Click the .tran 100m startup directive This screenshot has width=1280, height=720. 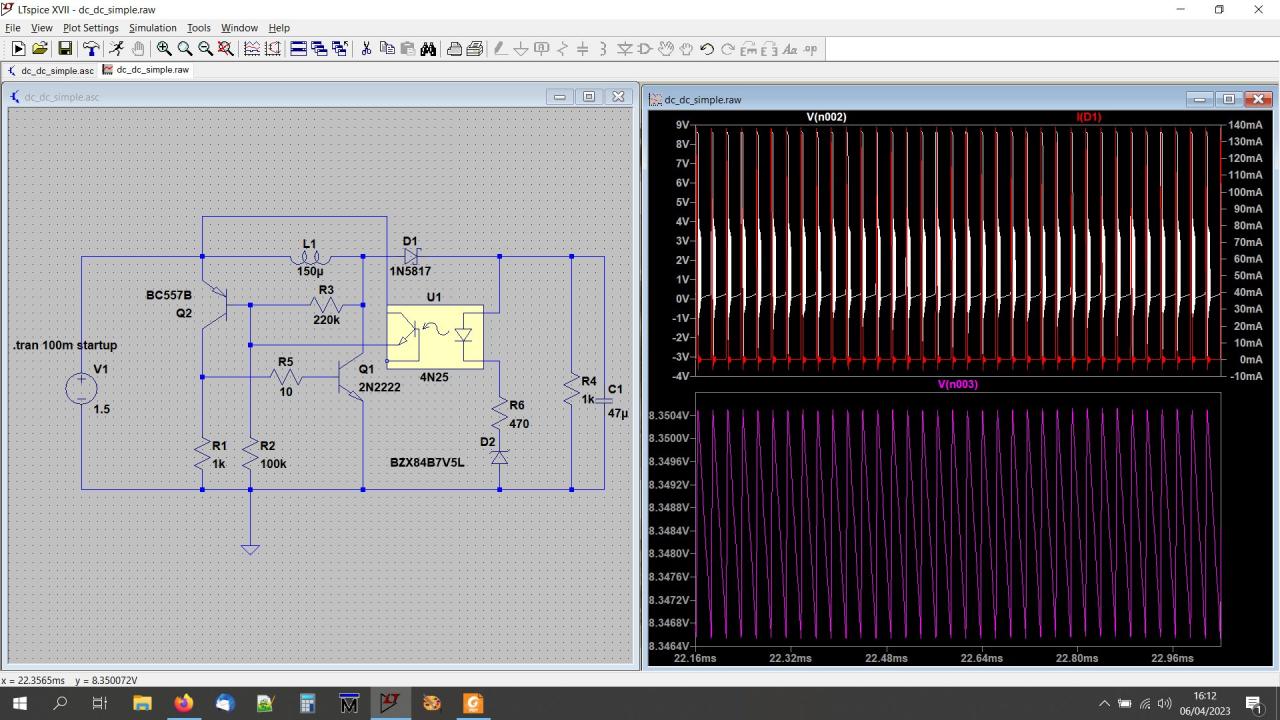click(65, 345)
